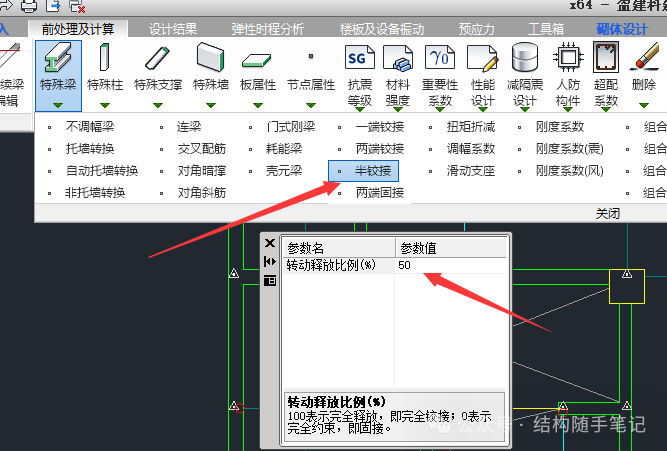The width and height of the screenshot is (667, 451).
Task: Open the 人防构件 chip icon
Action: coord(568,57)
